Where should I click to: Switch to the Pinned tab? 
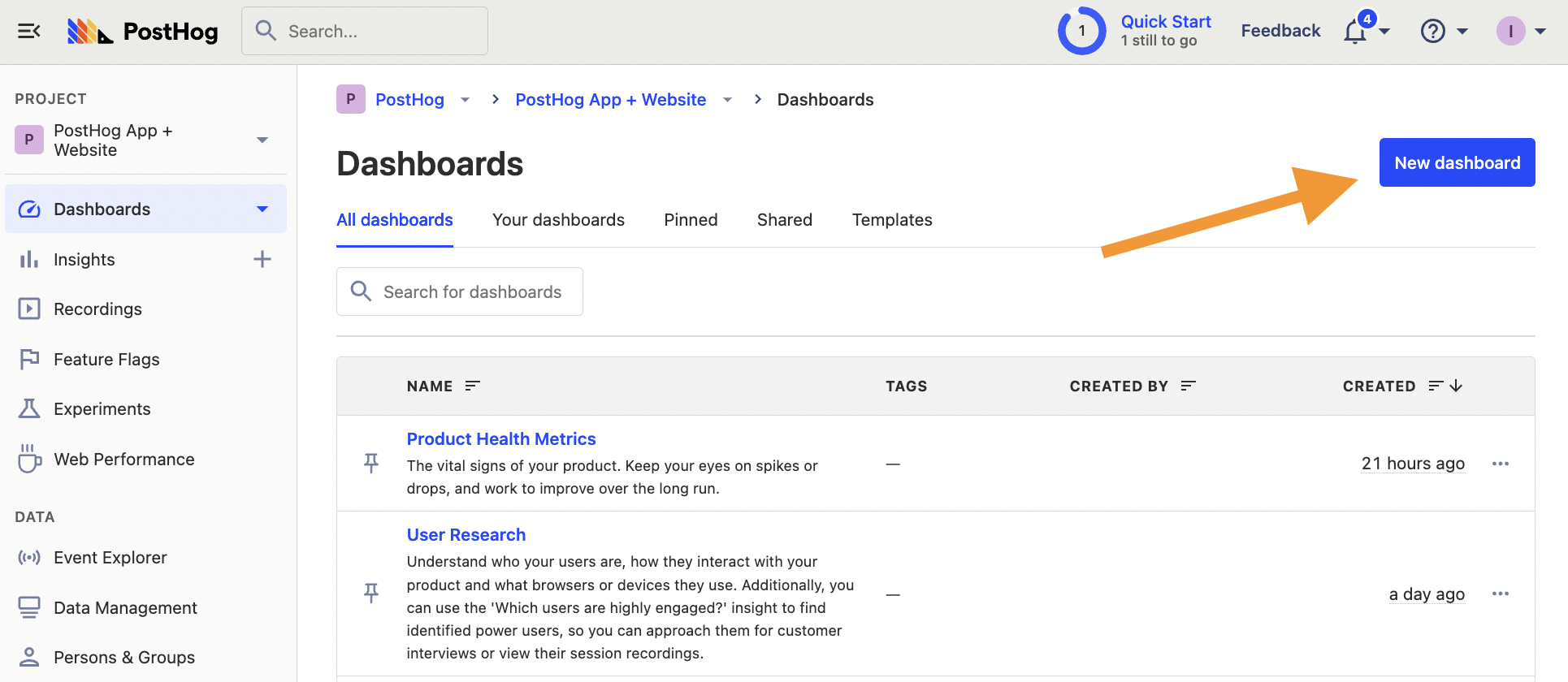click(691, 220)
